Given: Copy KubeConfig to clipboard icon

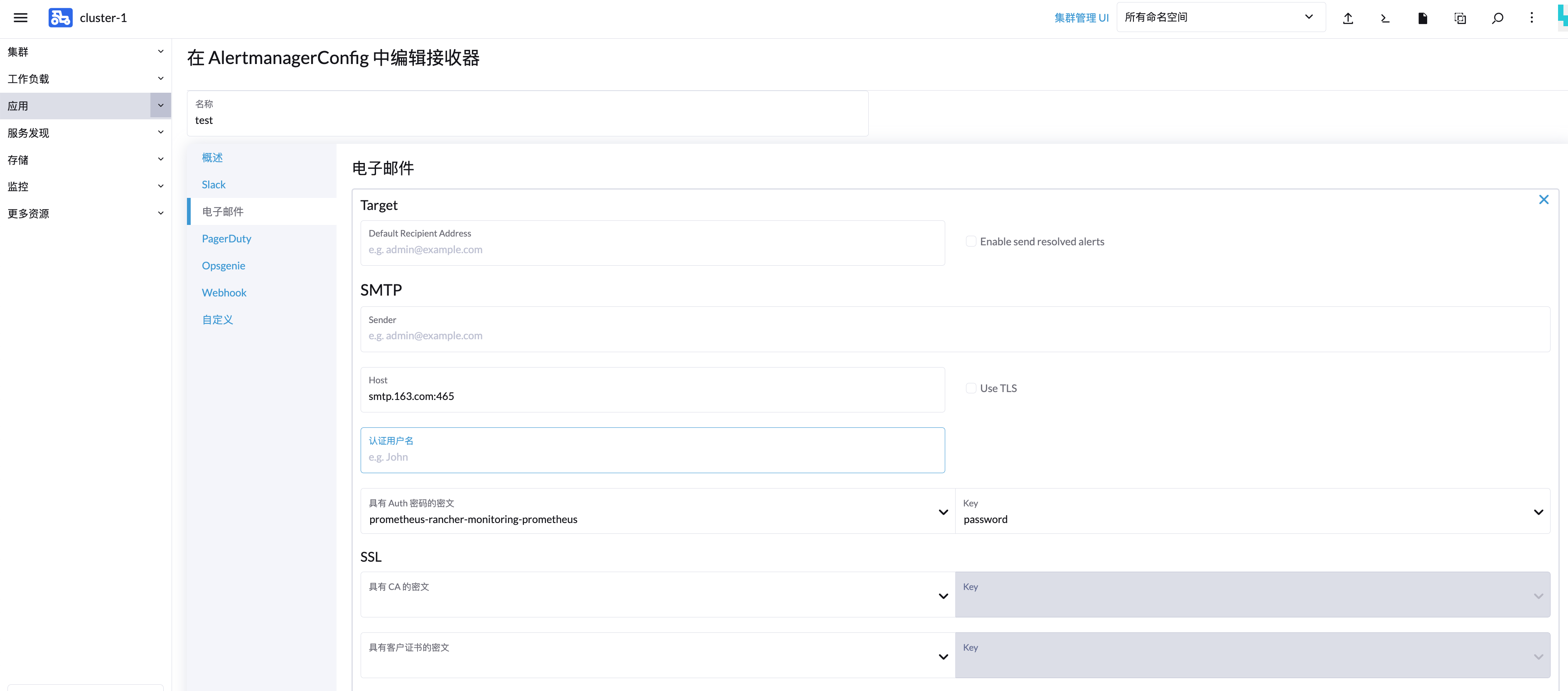Looking at the screenshot, I should pos(1460,18).
